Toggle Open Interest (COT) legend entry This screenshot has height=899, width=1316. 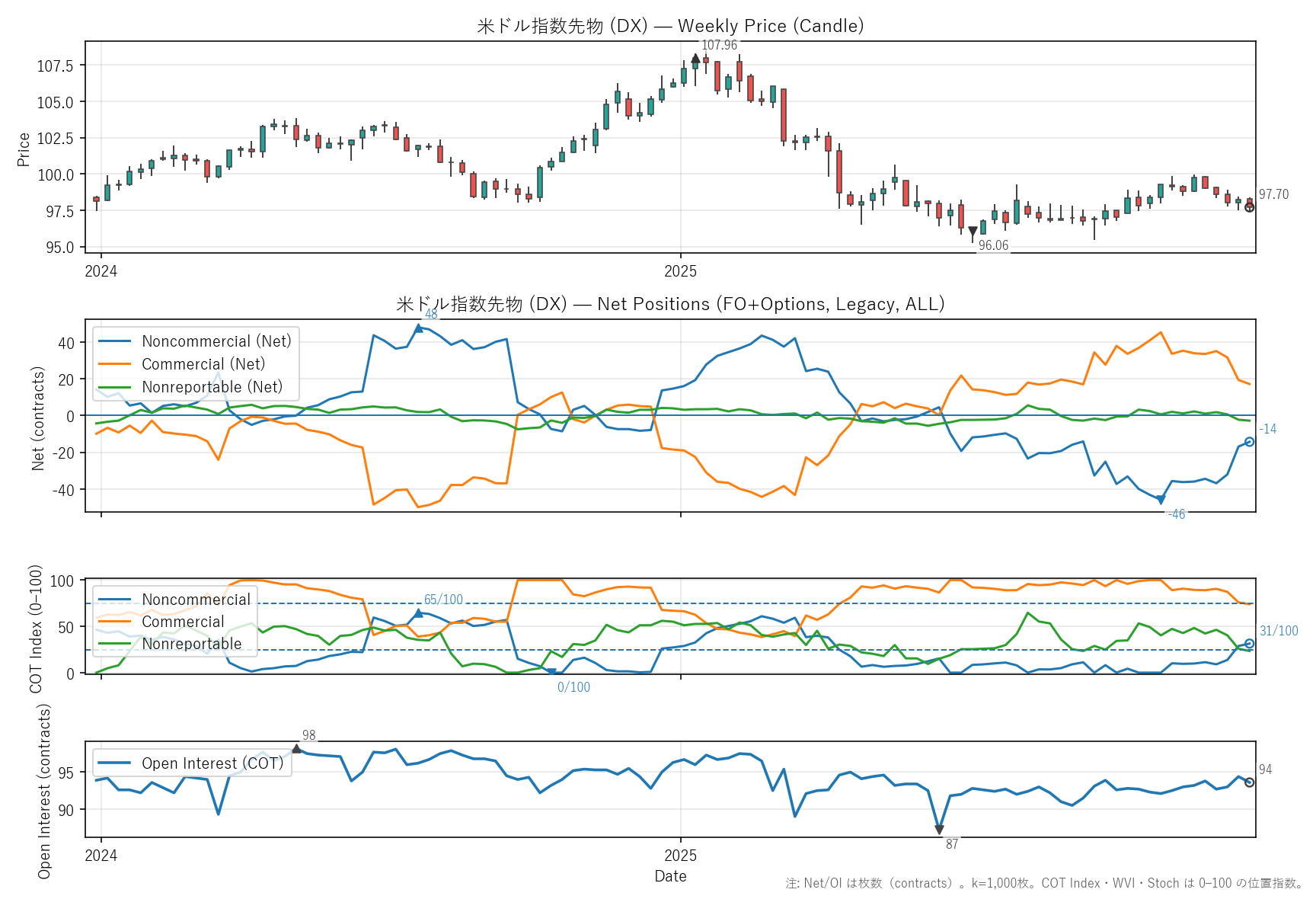point(212,763)
